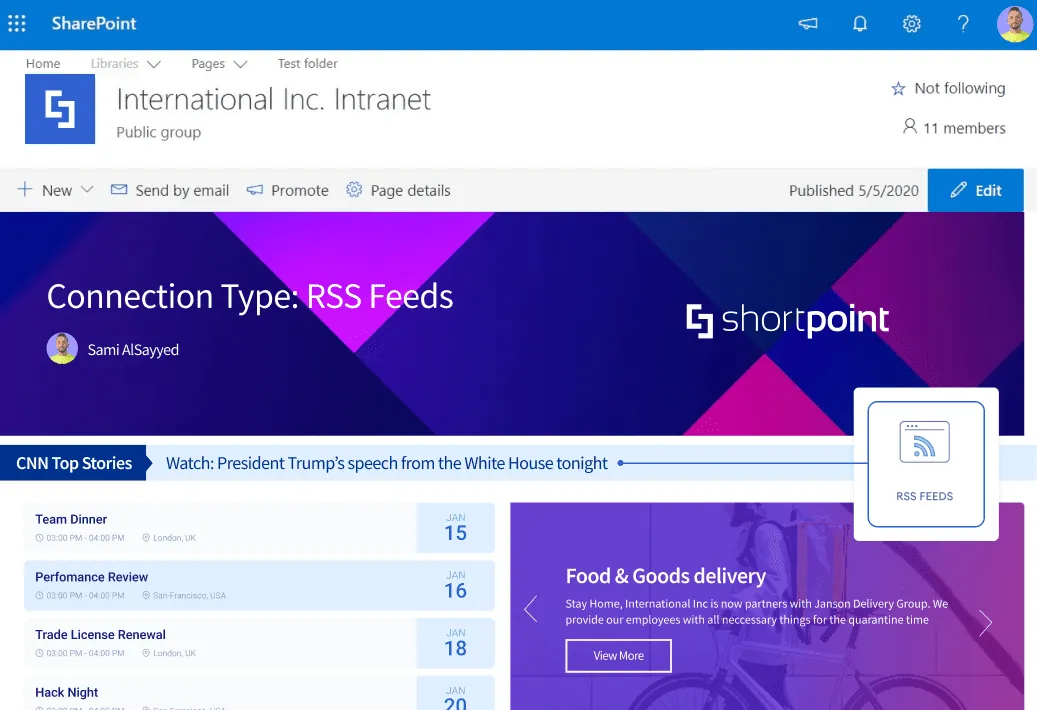This screenshot has height=710, width=1037.
Task: Click the JAN 15 date tile
Action: pyautogui.click(x=456, y=528)
